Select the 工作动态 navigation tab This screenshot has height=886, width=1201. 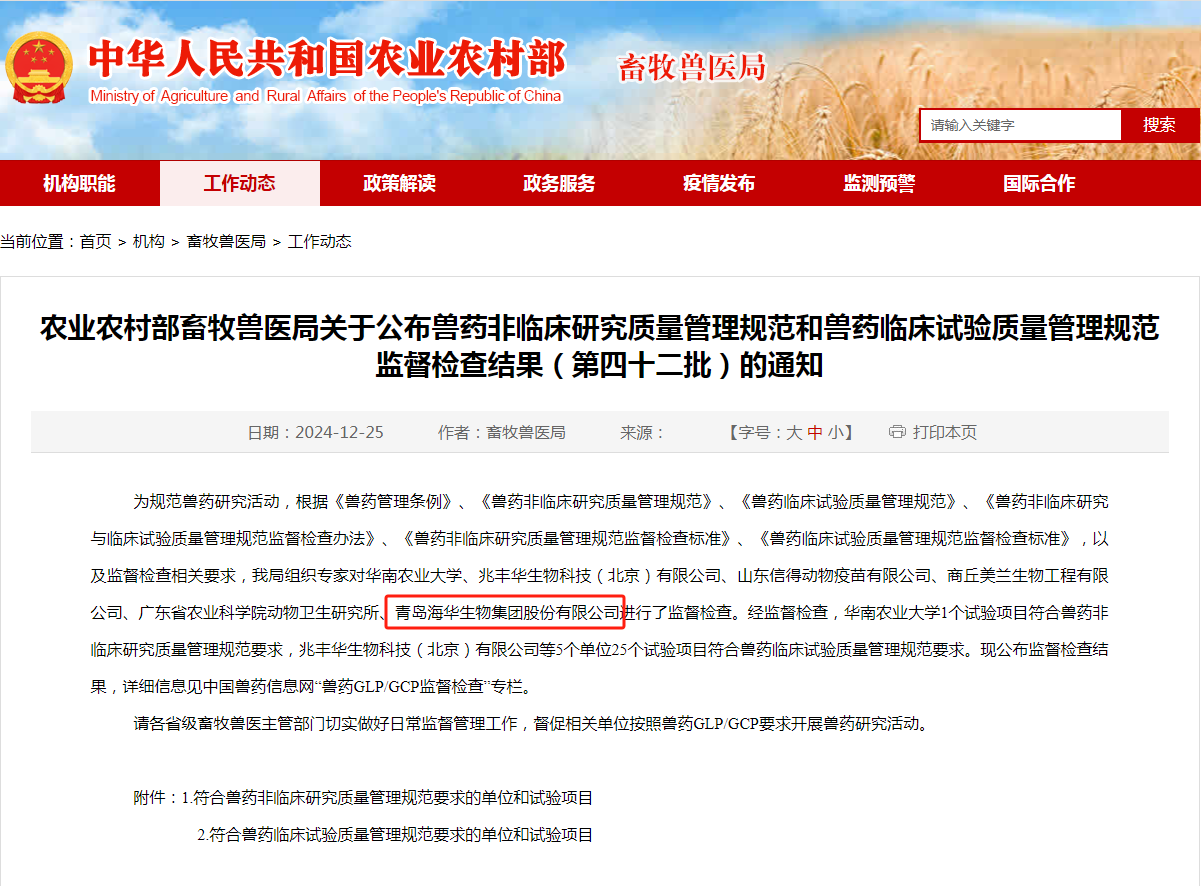(x=239, y=183)
